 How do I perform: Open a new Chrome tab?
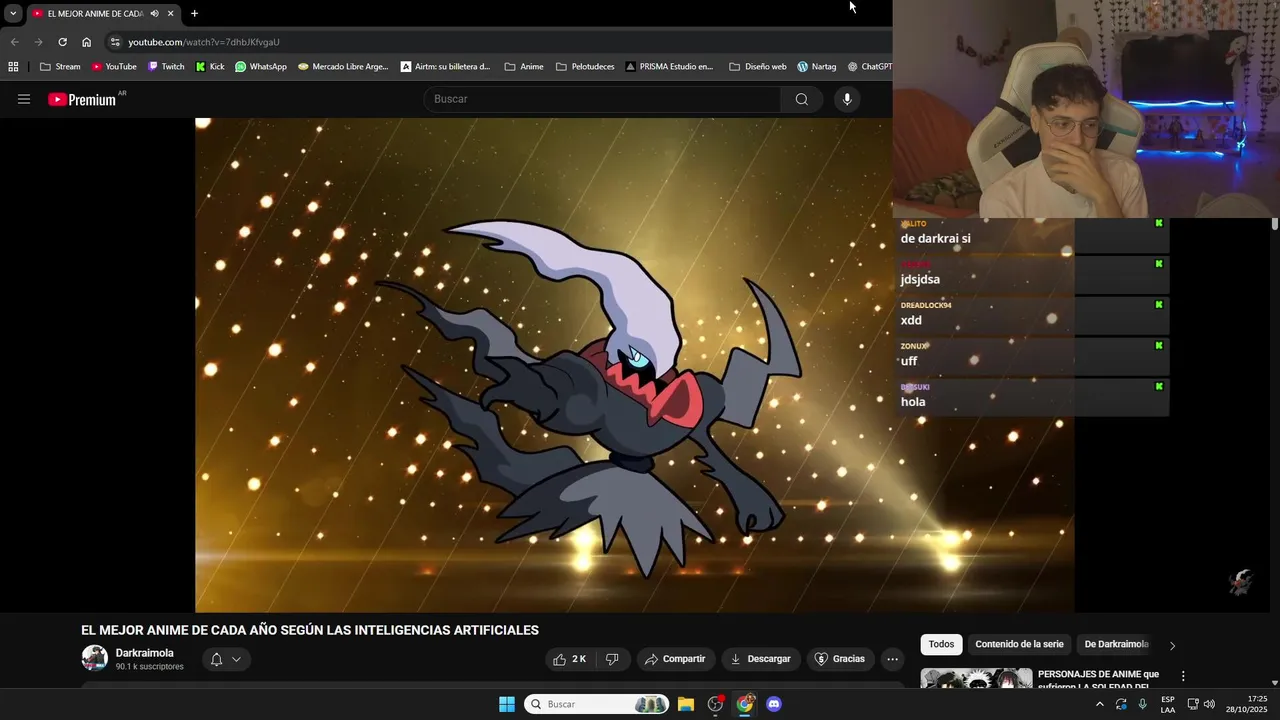coord(194,13)
